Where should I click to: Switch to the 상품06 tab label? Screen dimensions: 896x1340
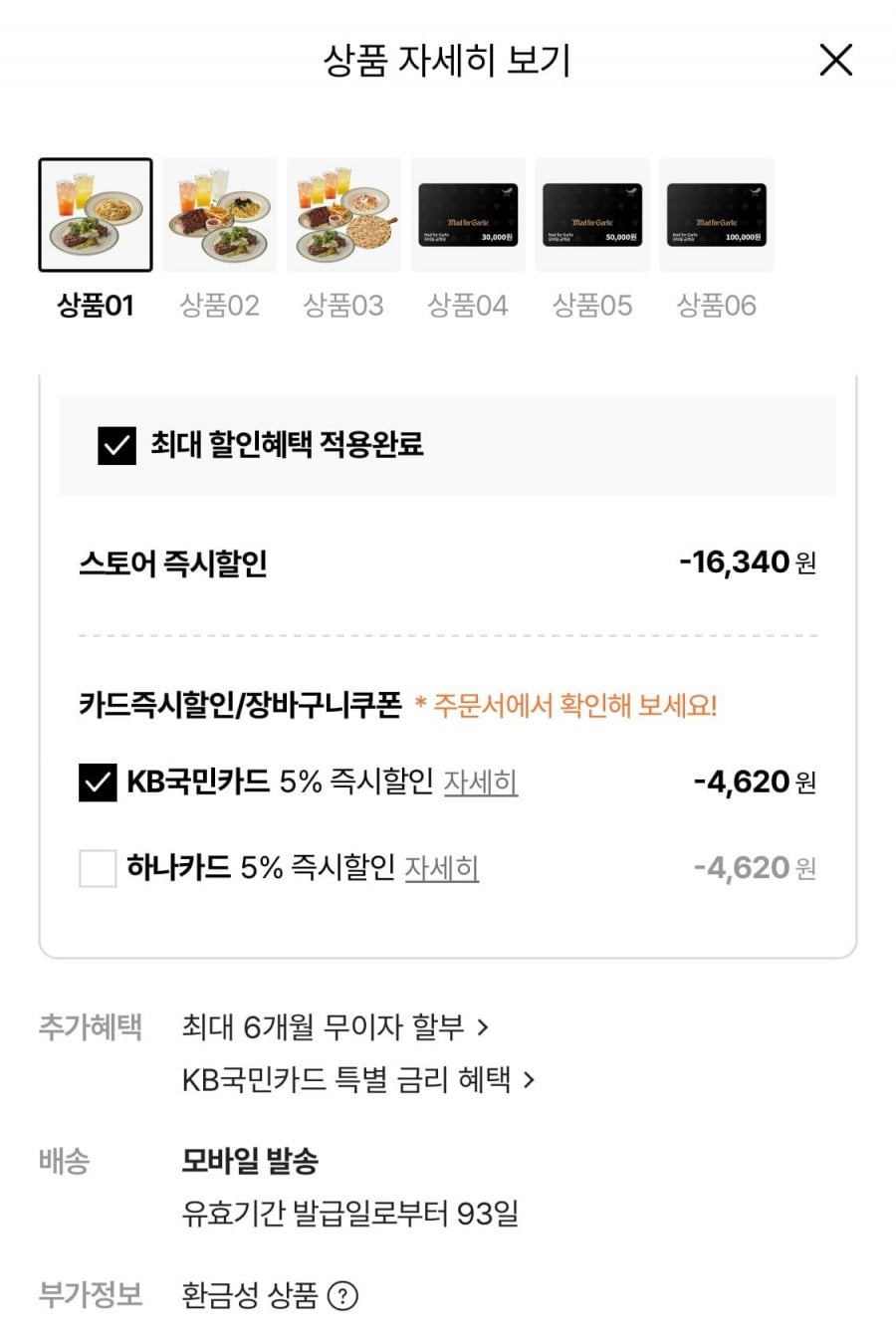point(717,306)
